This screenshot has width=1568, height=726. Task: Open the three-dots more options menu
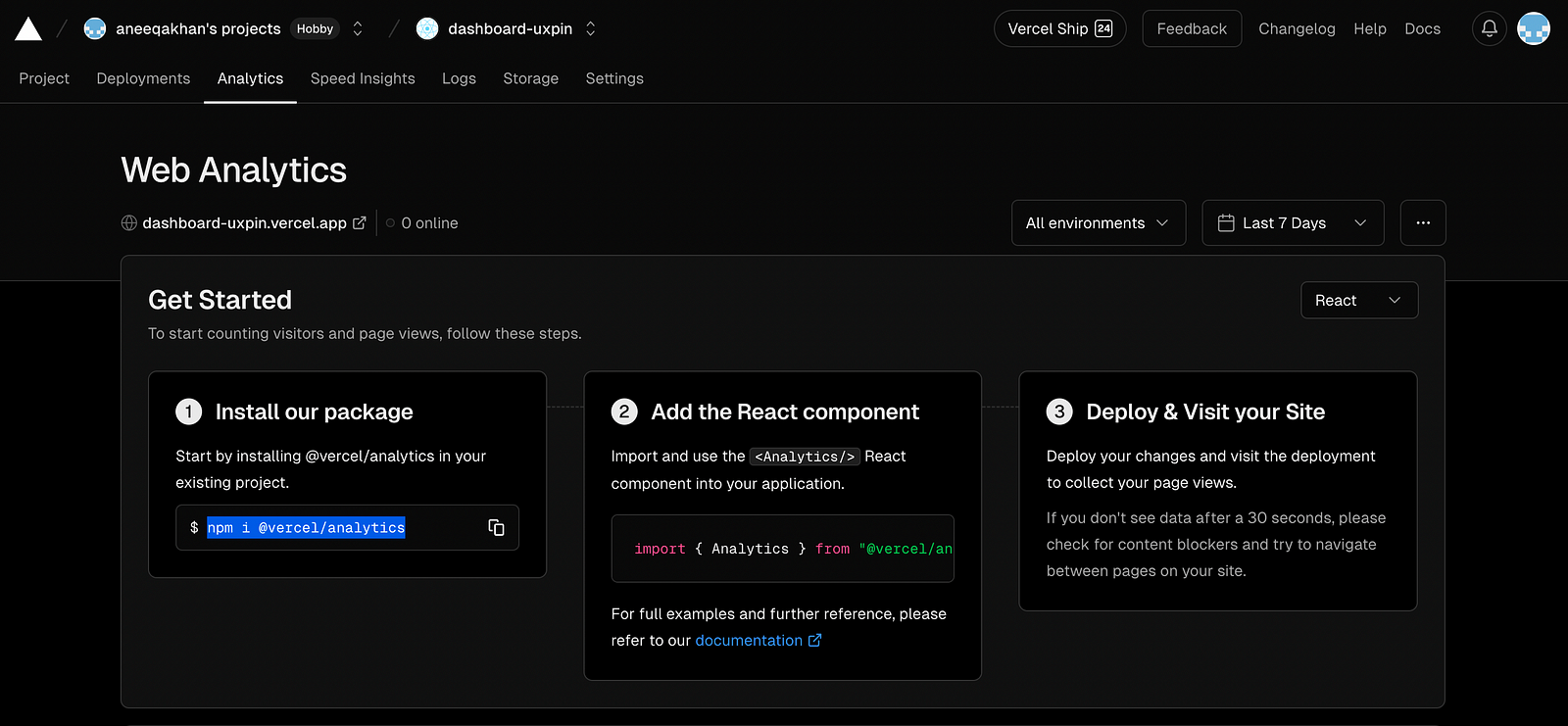click(1423, 223)
